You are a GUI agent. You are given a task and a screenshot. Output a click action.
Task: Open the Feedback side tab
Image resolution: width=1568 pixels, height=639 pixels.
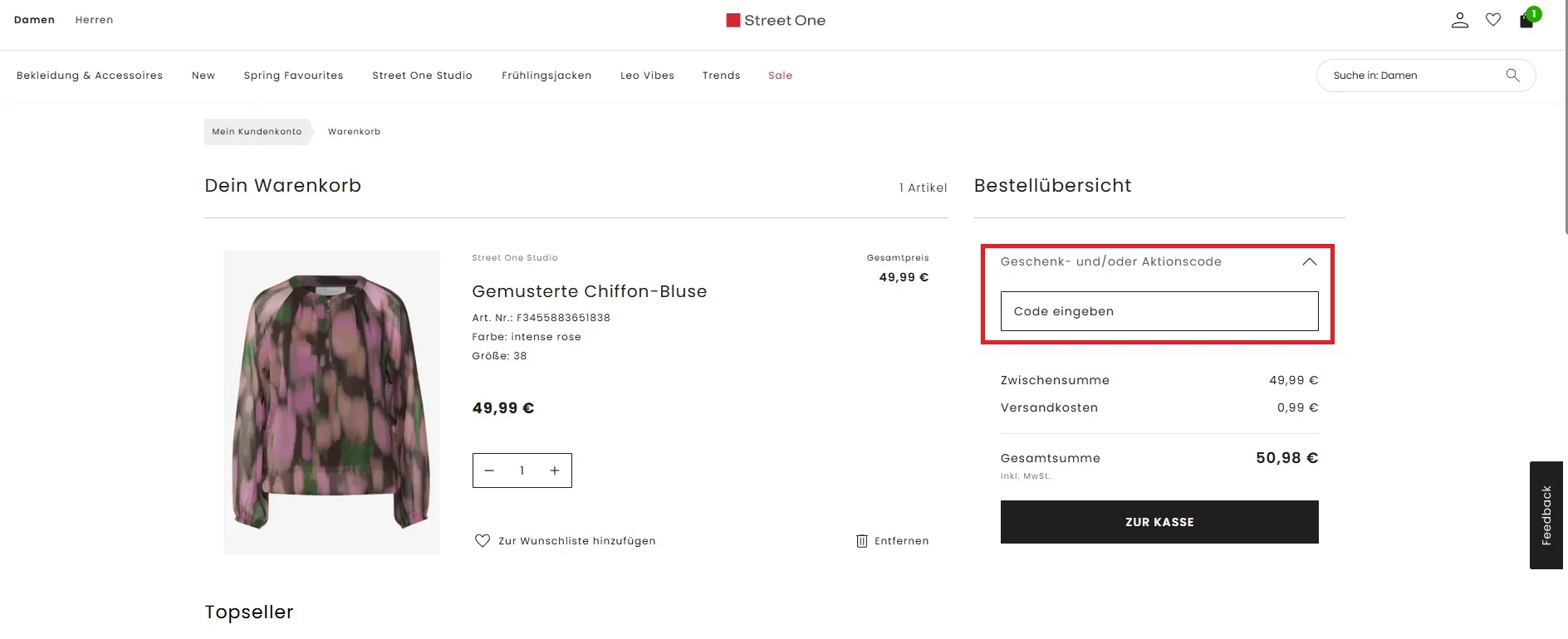1546,515
